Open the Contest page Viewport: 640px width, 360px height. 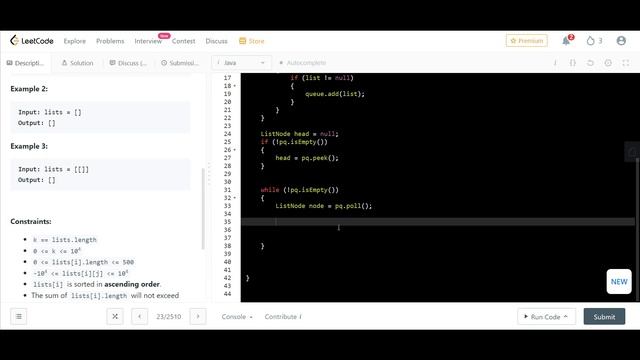(184, 41)
